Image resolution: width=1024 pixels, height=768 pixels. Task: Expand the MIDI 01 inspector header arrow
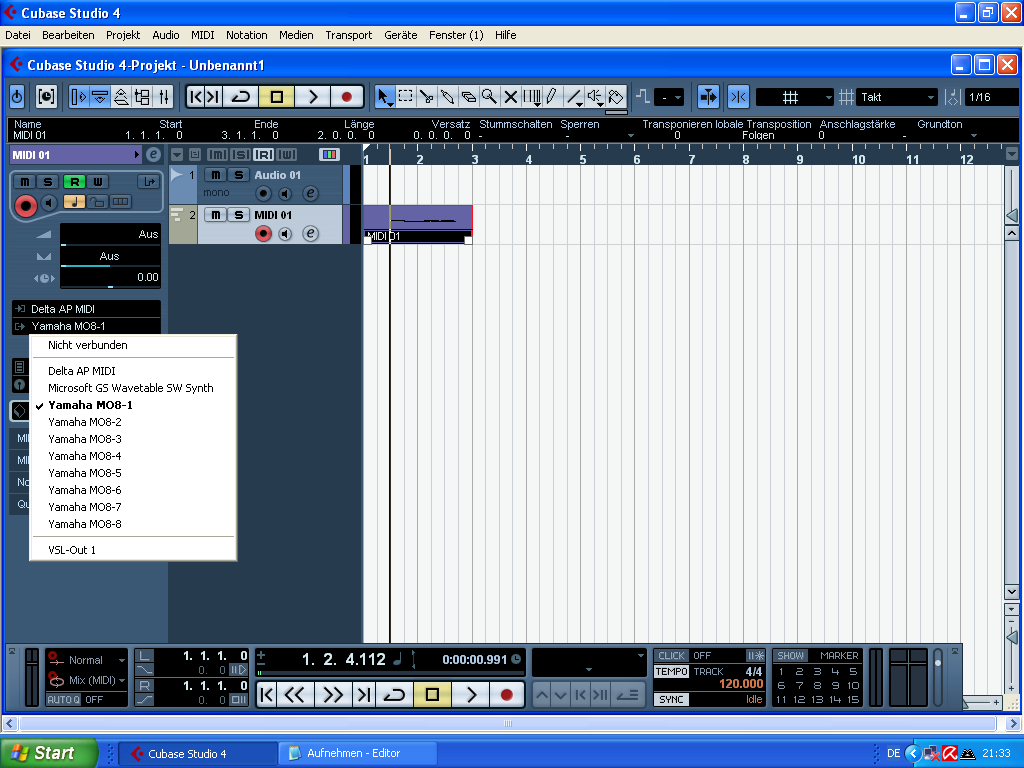pos(136,155)
